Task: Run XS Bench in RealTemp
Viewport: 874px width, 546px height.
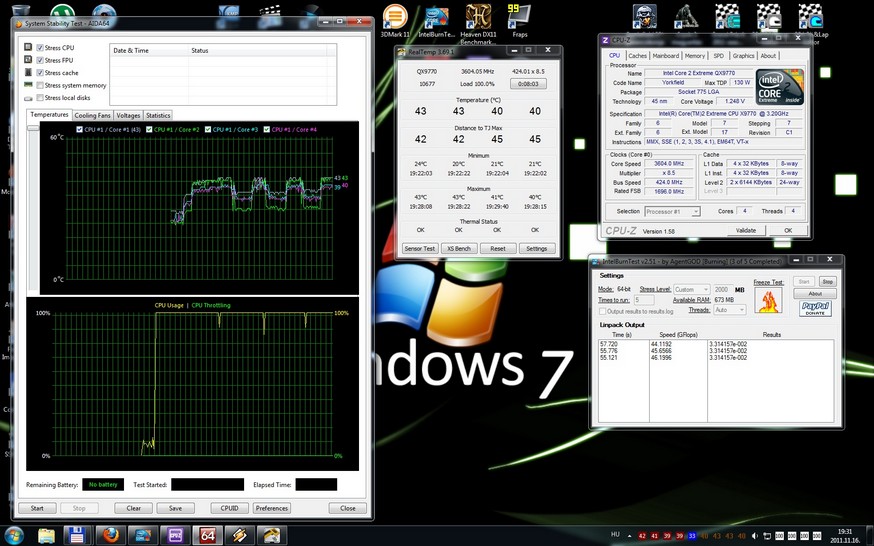Action: [x=459, y=248]
